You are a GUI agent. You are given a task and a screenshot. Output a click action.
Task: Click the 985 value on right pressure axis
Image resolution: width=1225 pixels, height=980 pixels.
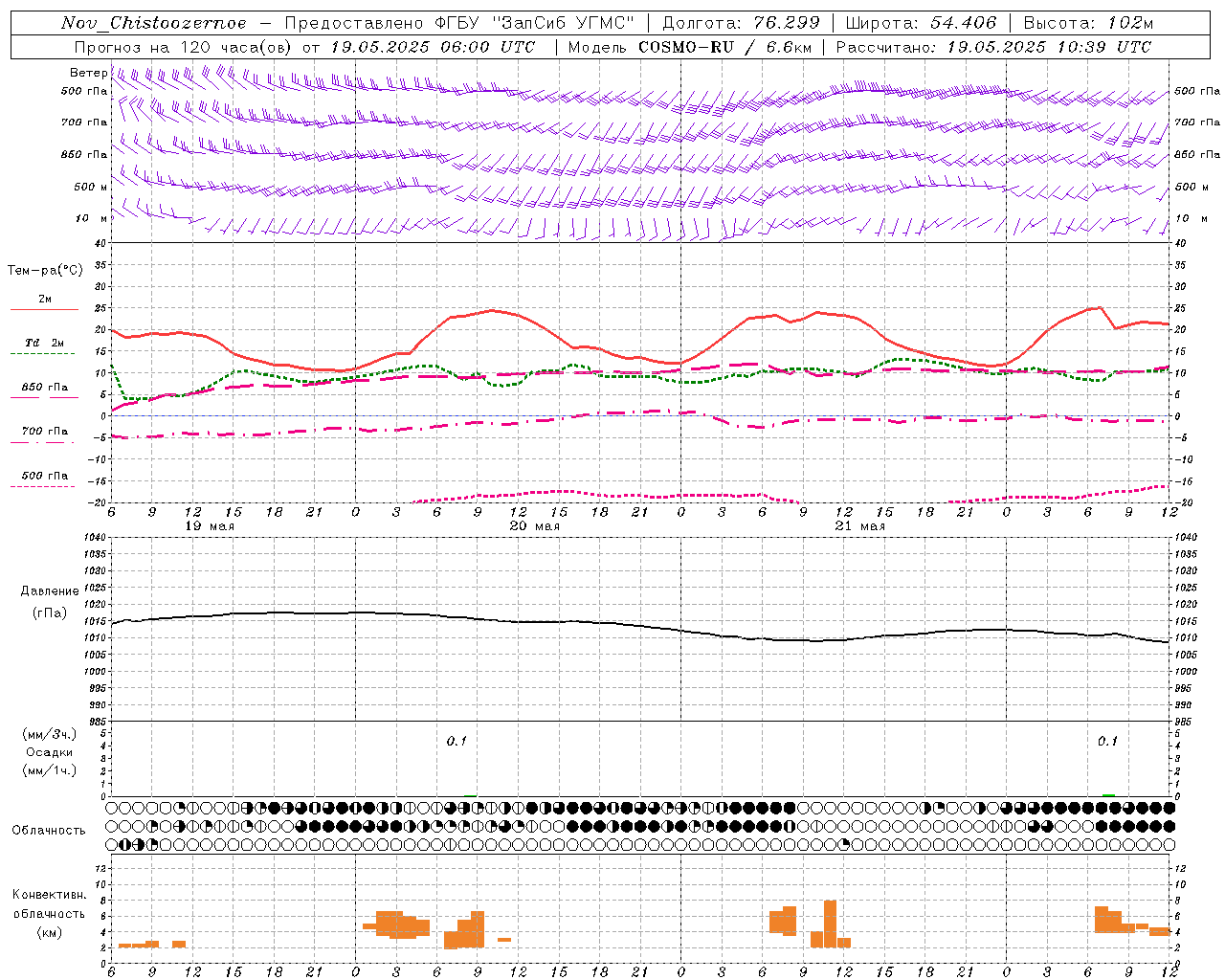click(x=1185, y=722)
